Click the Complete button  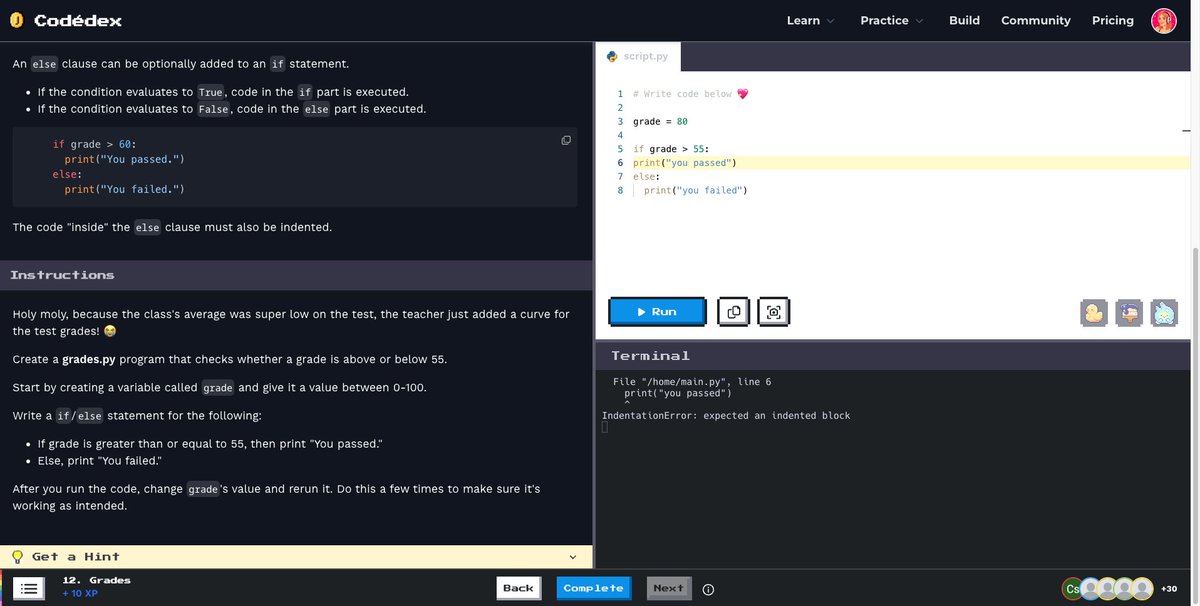(x=593, y=586)
